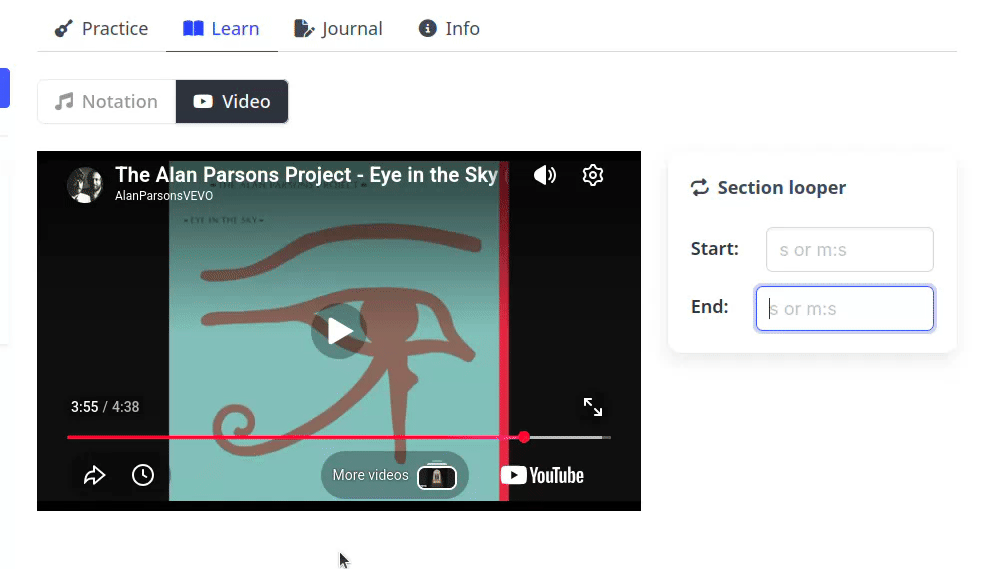Mute the video volume icon
Screen dimensions: 997x569
(x=545, y=175)
